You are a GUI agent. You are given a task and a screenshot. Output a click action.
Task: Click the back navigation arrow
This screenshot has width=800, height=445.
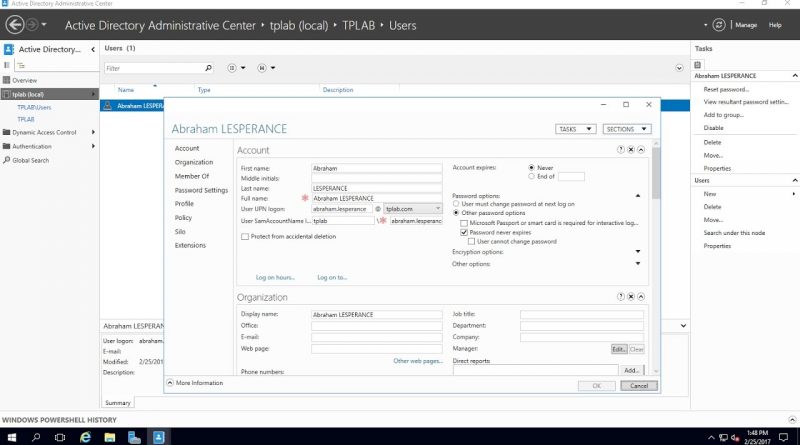click(x=15, y=24)
